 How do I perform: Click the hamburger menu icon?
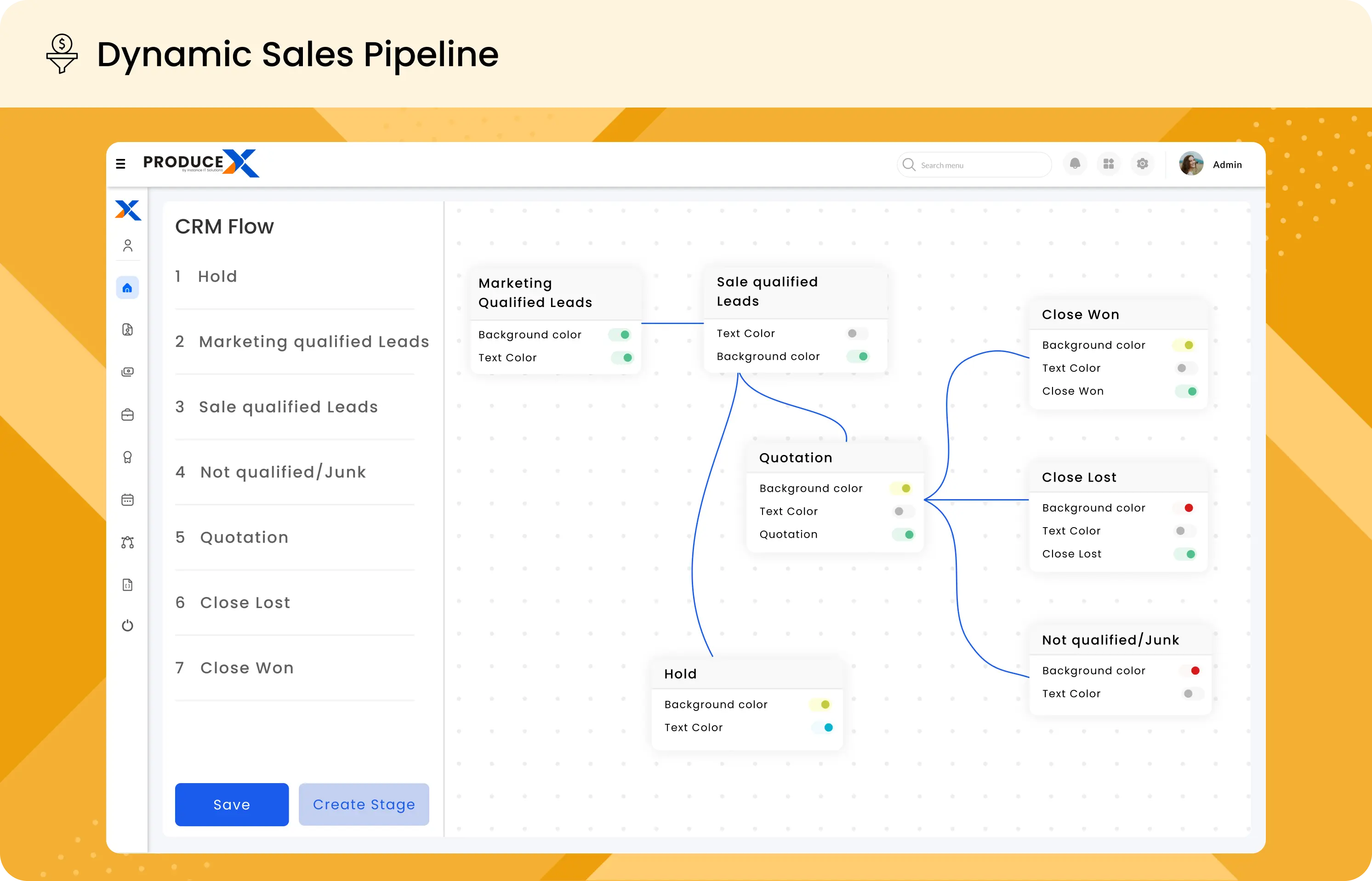[x=121, y=163]
